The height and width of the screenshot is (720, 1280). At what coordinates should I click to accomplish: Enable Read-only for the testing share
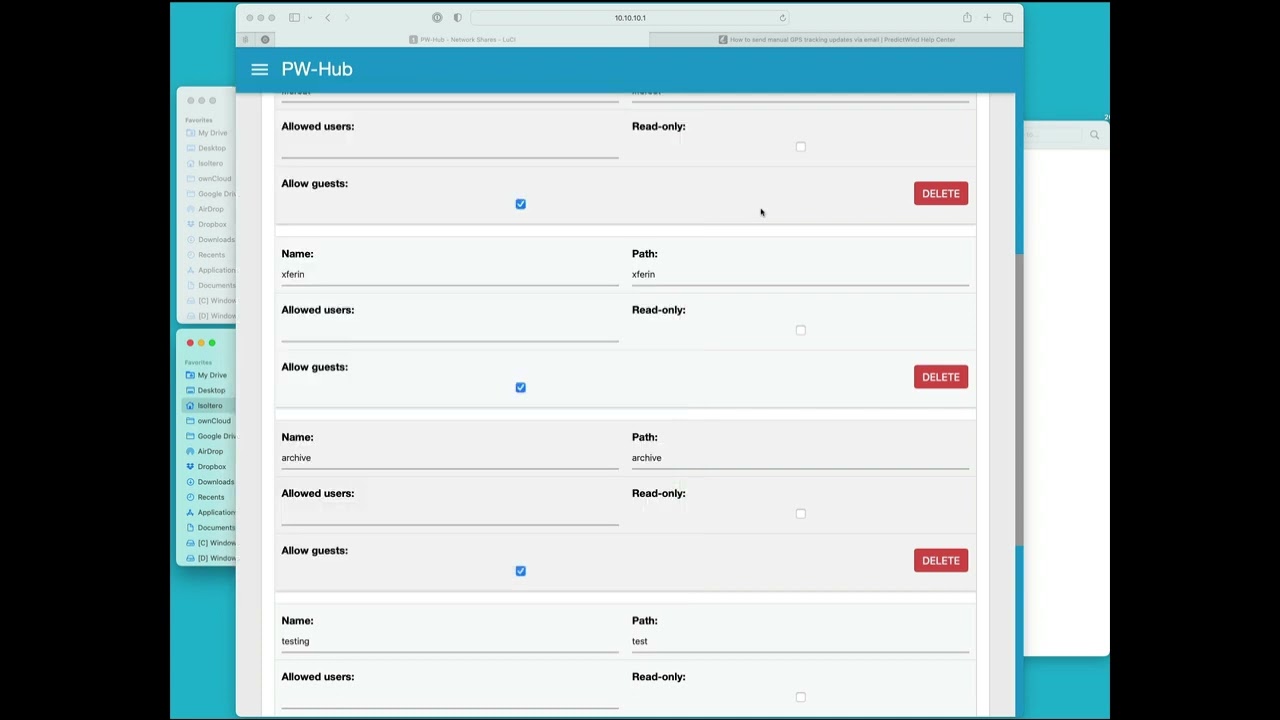click(x=800, y=697)
